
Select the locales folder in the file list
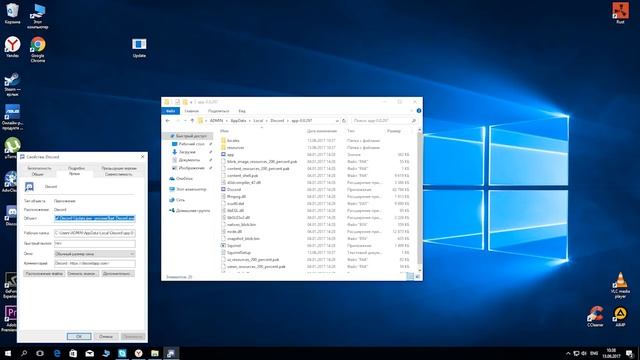click(x=233, y=140)
